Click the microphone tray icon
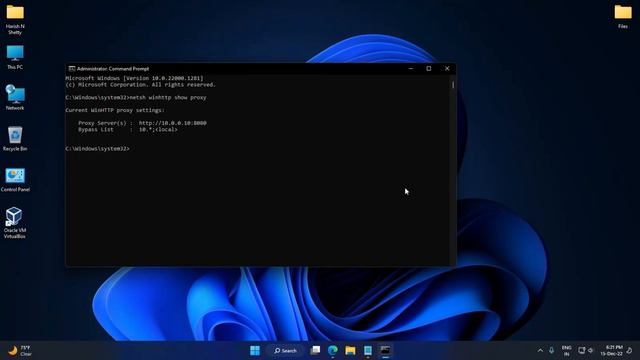 [551, 351]
